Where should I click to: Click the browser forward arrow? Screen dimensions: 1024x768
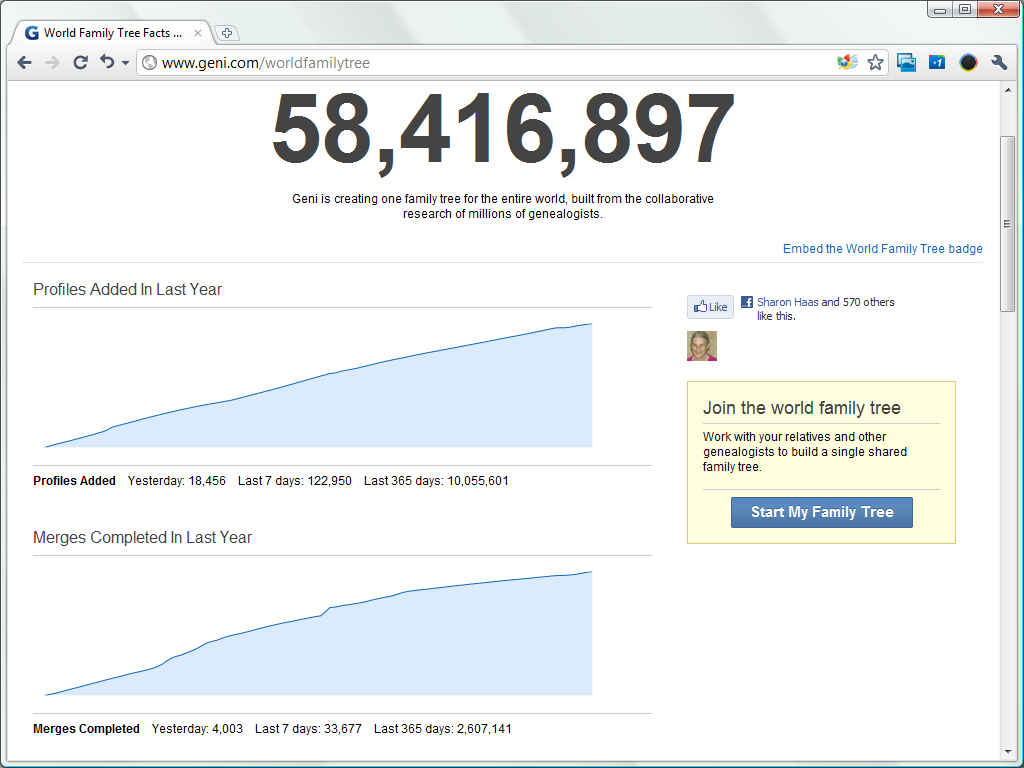pyautogui.click(x=53, y=63)
